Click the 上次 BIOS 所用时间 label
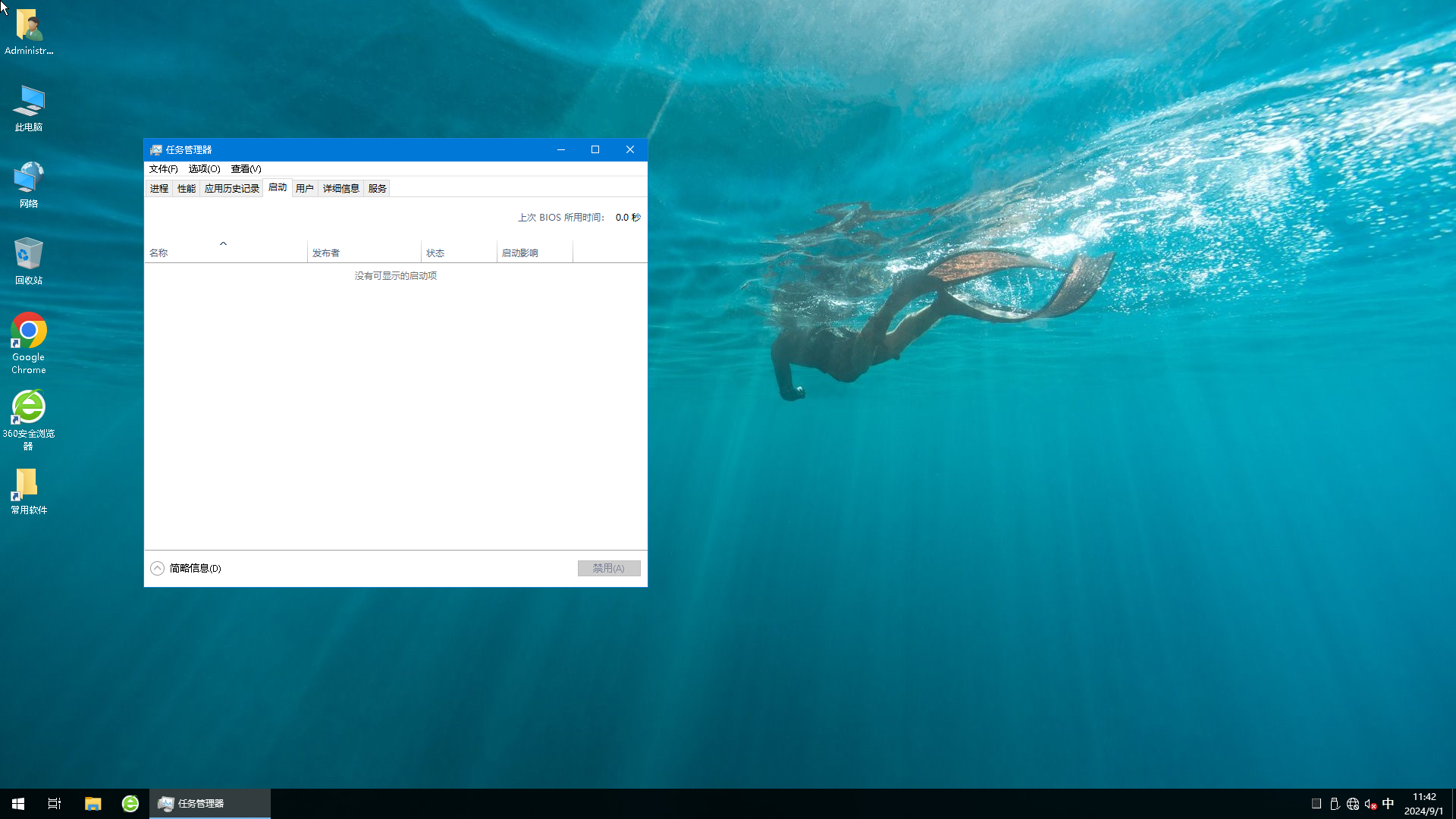 pos(561,218)
